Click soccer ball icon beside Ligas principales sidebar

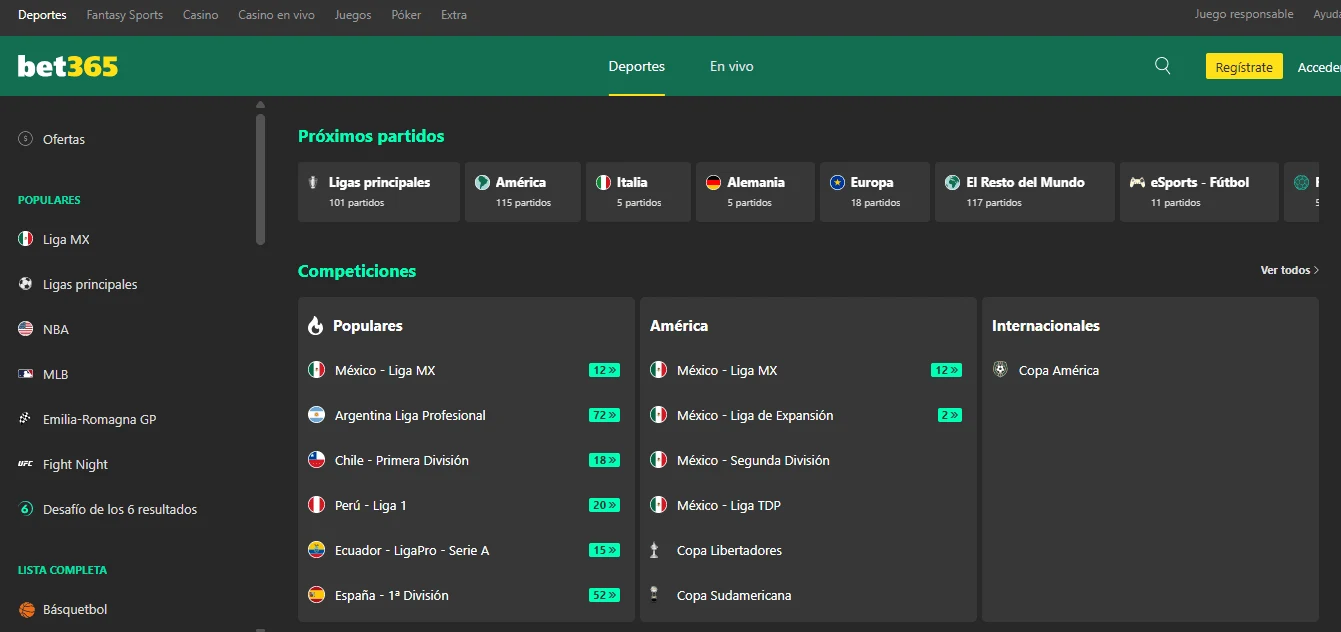click(x=26, y=284)
